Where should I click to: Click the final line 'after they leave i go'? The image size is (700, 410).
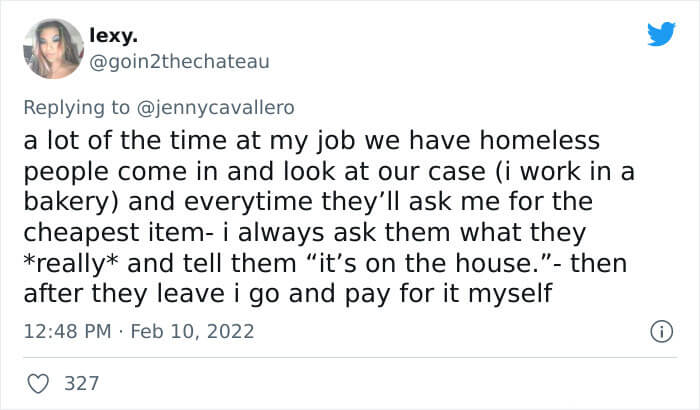[x=152, y=294]
